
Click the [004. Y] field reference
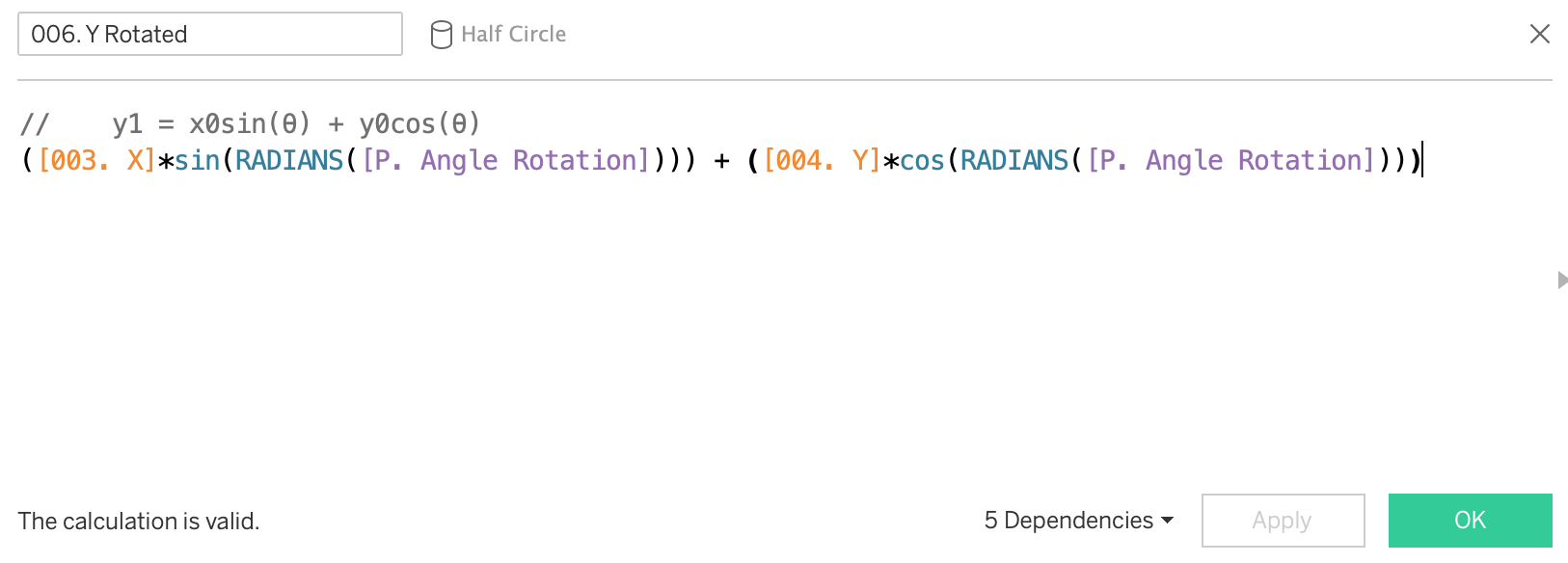pyautogui.click(x=822, y=160)
